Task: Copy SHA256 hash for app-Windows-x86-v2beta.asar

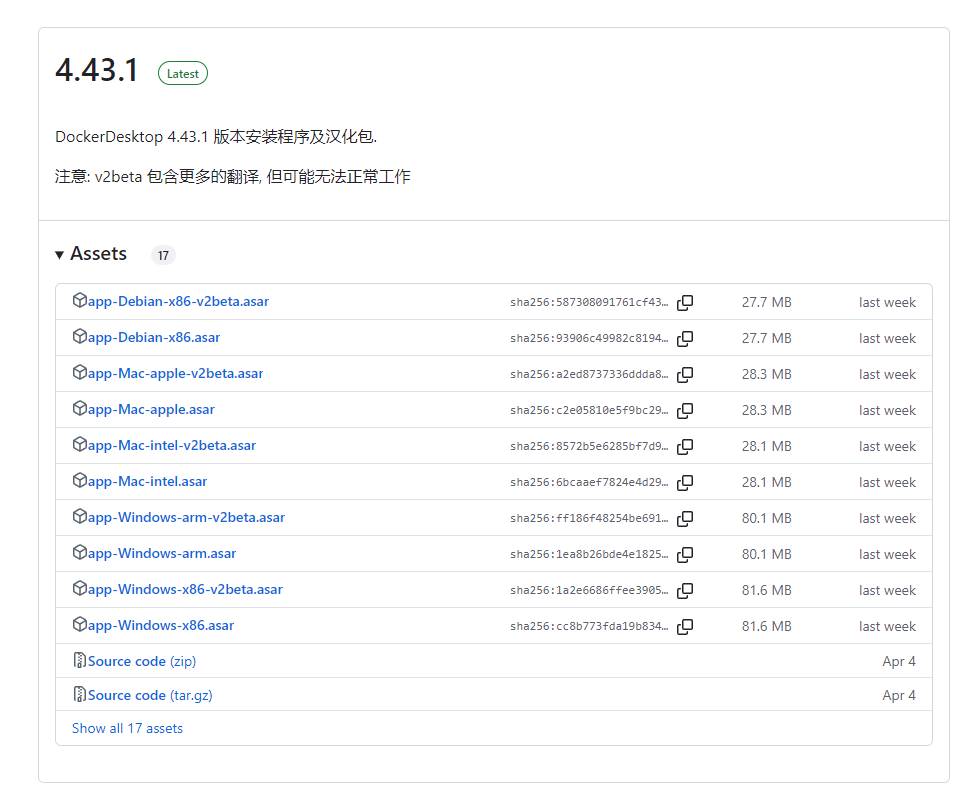Action: click(x=685, y=590)
